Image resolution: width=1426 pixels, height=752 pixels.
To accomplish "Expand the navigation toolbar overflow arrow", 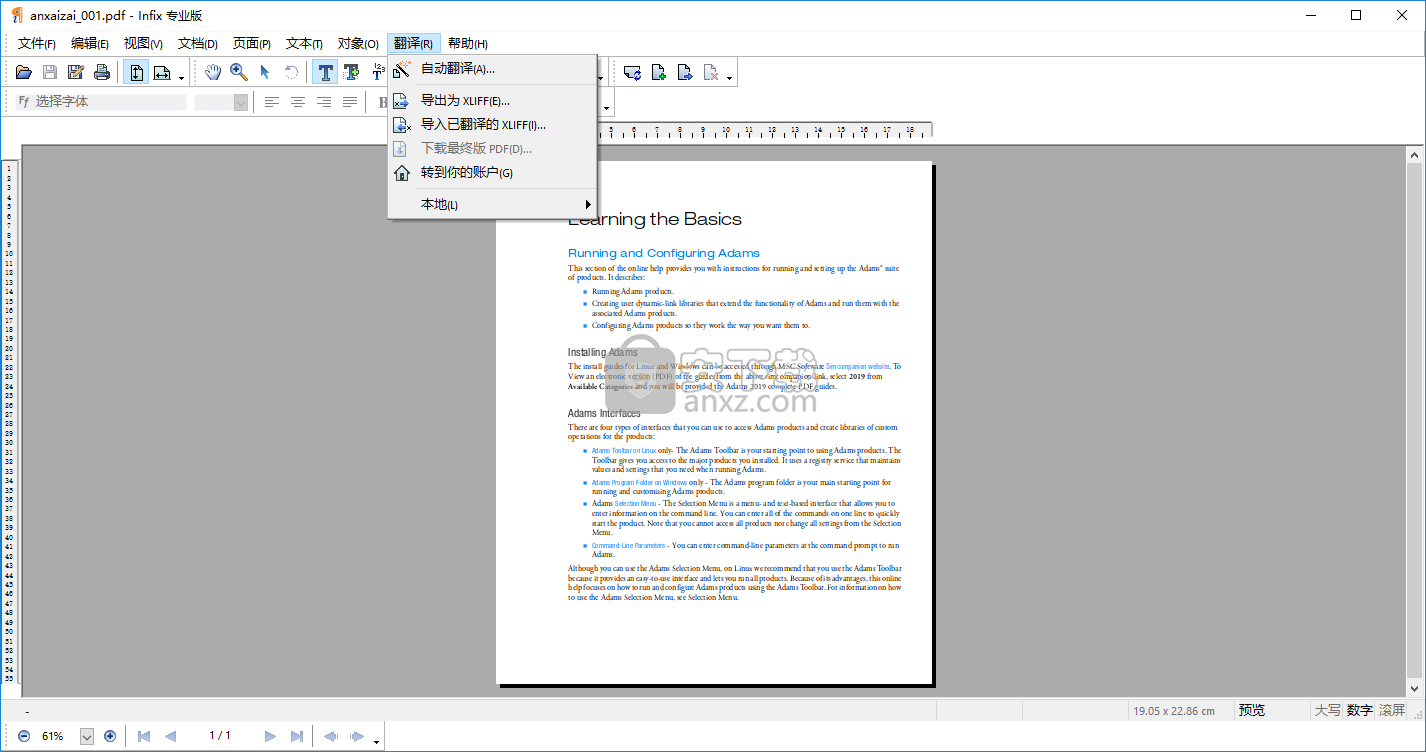I will pyautogui.click(x=376, y=741).
